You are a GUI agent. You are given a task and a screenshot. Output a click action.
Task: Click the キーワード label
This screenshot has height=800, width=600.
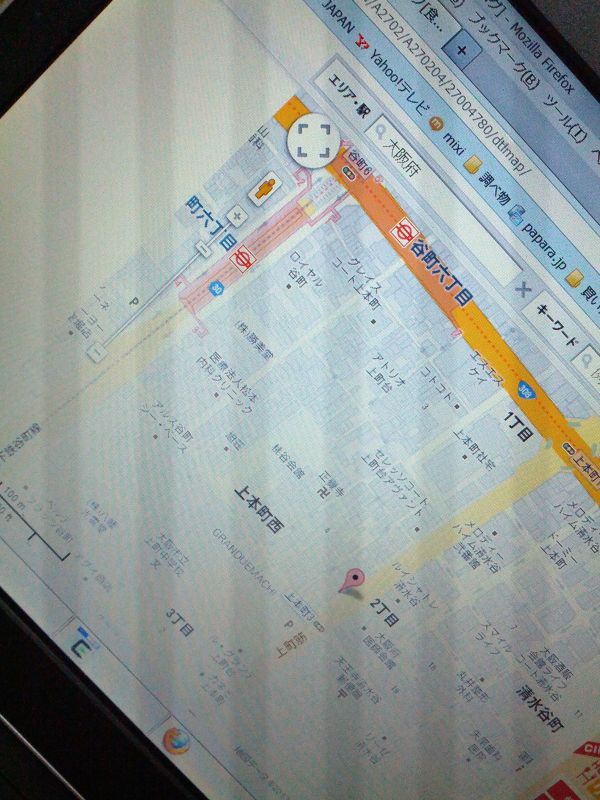[x=557, y=326]
